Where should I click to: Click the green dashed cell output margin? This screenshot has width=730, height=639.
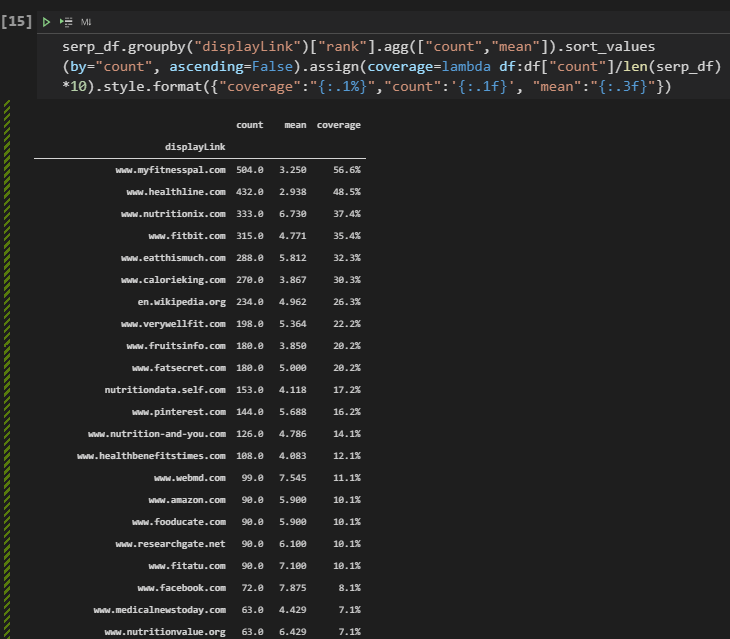click(x=7, y=369)
